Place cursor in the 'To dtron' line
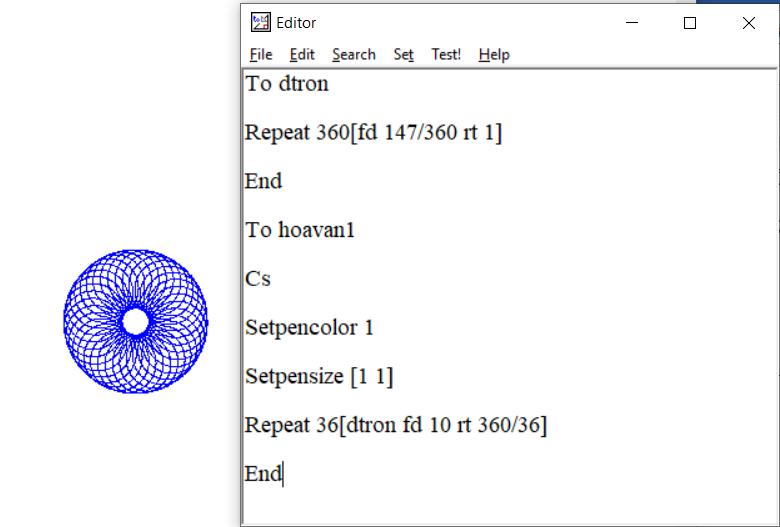Viewport: 780px width, 527px height. click(x=287, y=84)
